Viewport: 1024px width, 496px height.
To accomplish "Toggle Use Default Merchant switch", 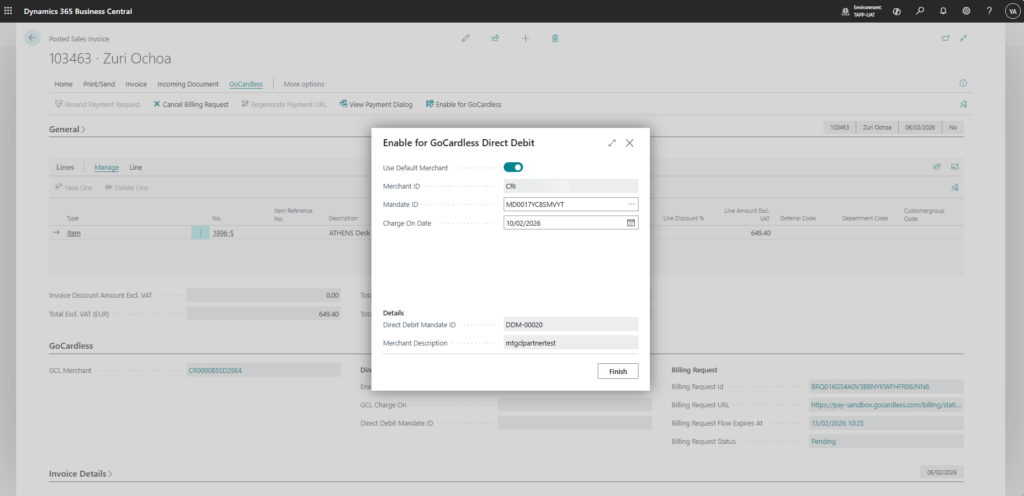I will (x=513, y=167).
